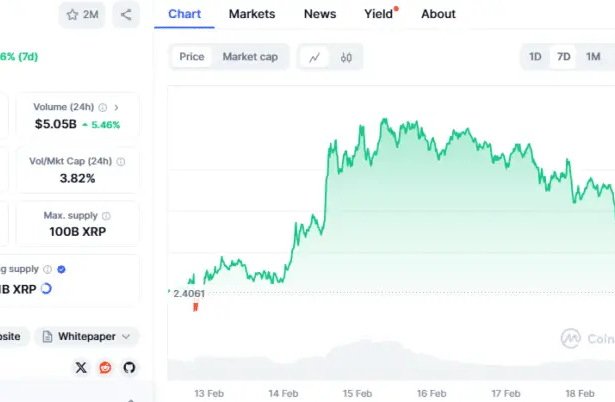
Task: Open the GitHub icon link
Action: point(129,367)
